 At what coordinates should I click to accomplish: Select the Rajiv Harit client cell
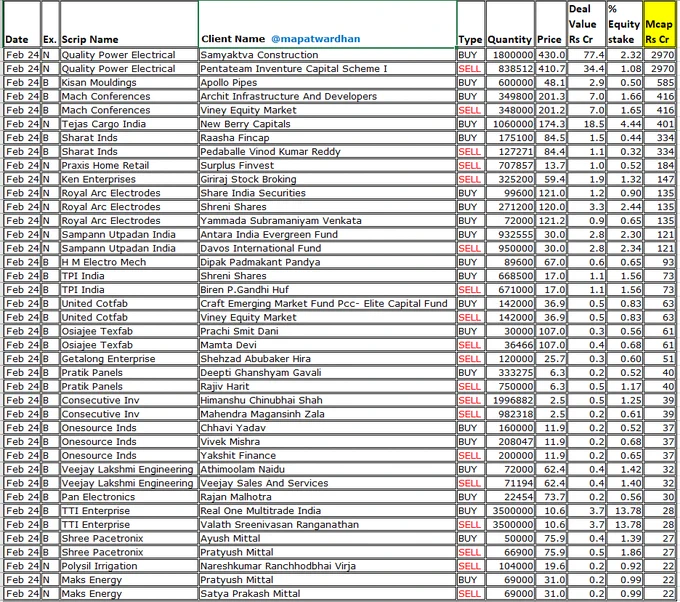pyautogui.click(x=327, y=386)
